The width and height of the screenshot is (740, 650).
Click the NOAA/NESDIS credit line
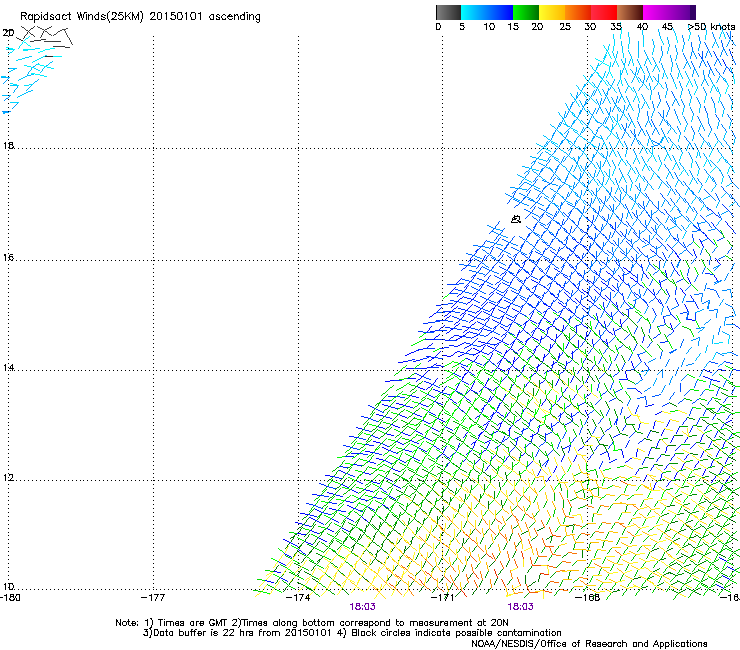point(589,643)
